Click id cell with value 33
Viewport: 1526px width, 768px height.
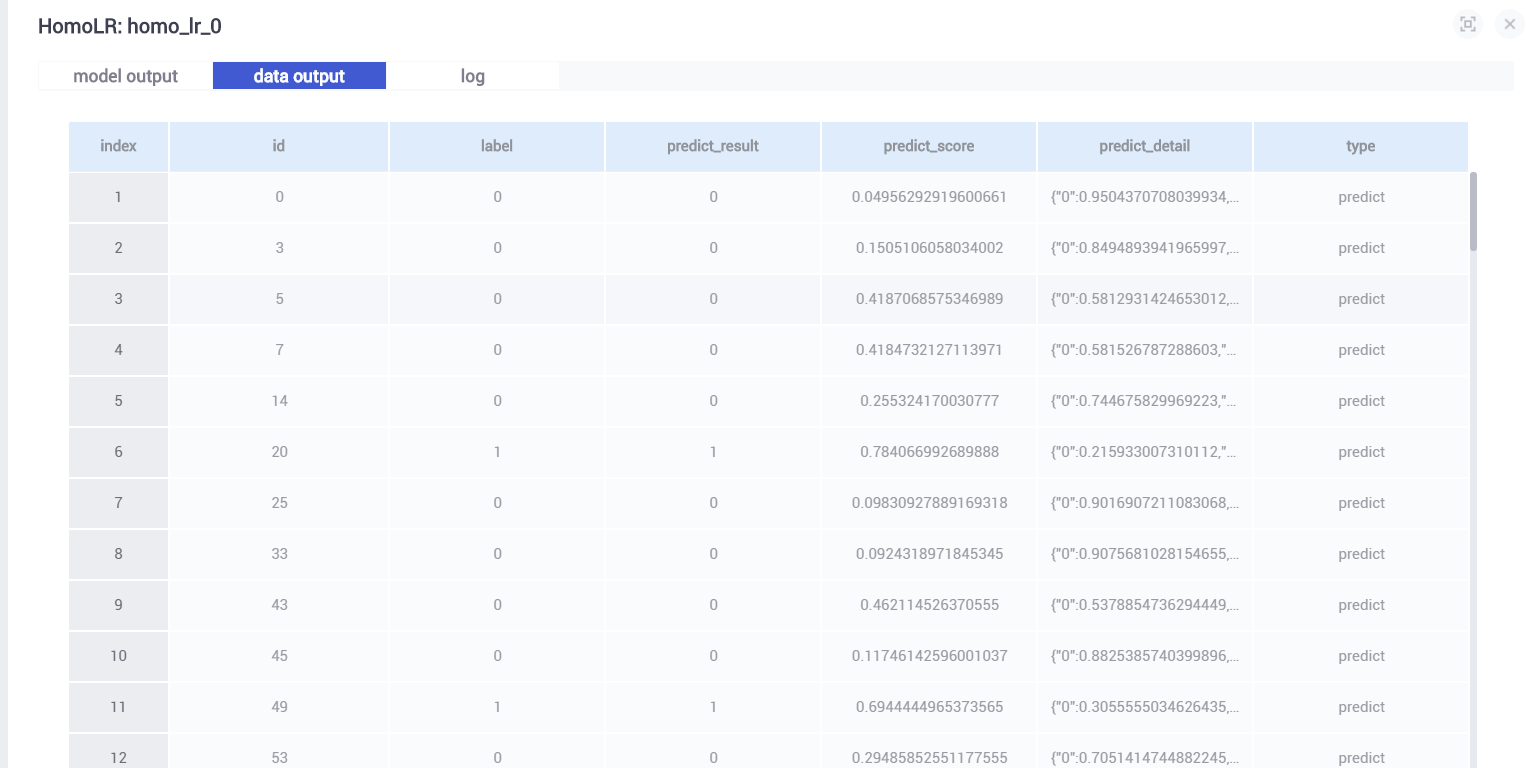pos(279,554)
